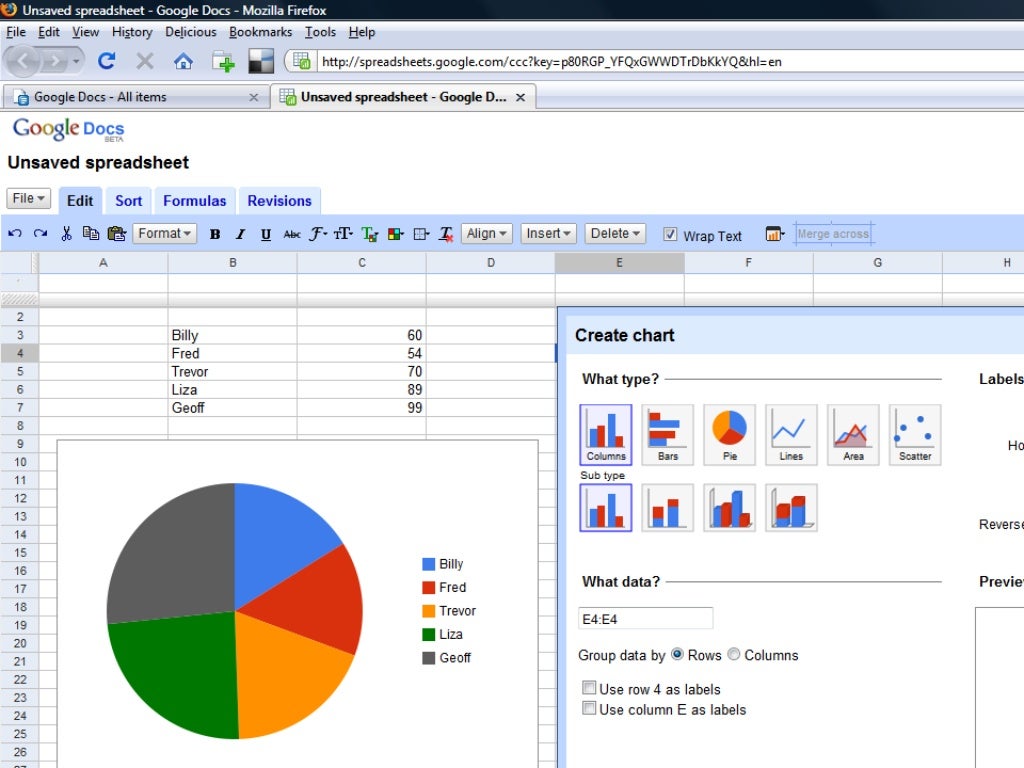Screen dimensions: 1024x768
Task: Enable Use column E as labels
Action: 589,708
